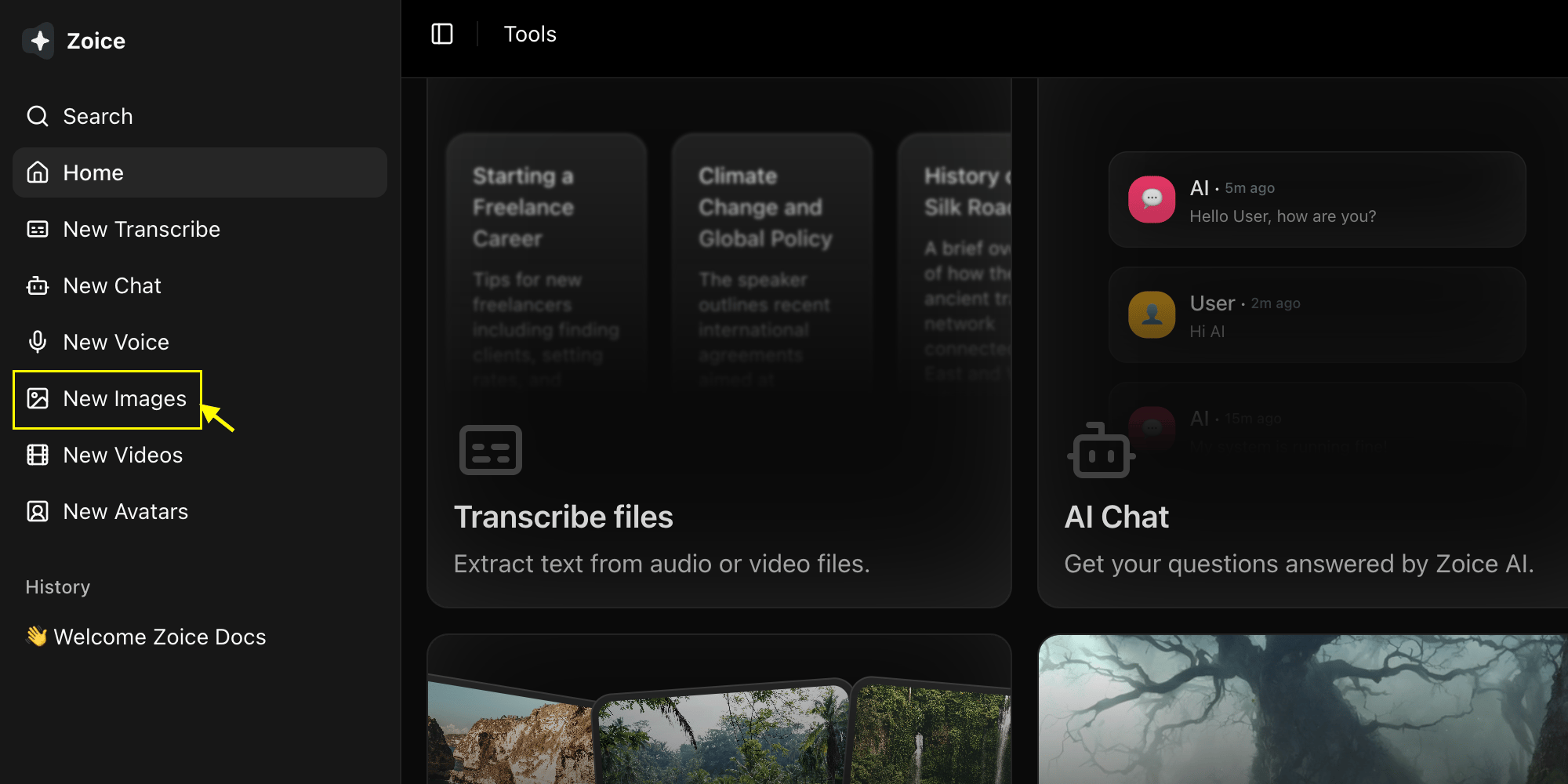
Task: Click the Search magnifier icon
Action: 38,116
